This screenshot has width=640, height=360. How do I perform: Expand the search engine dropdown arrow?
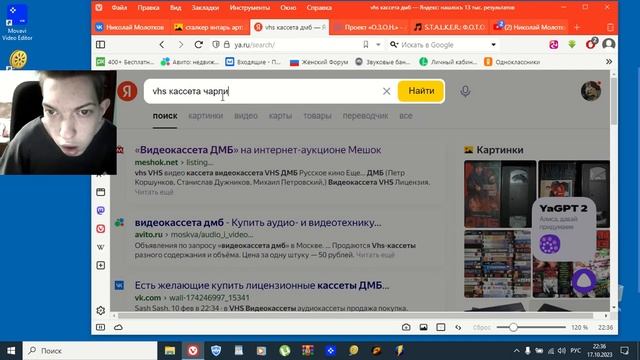493,44
